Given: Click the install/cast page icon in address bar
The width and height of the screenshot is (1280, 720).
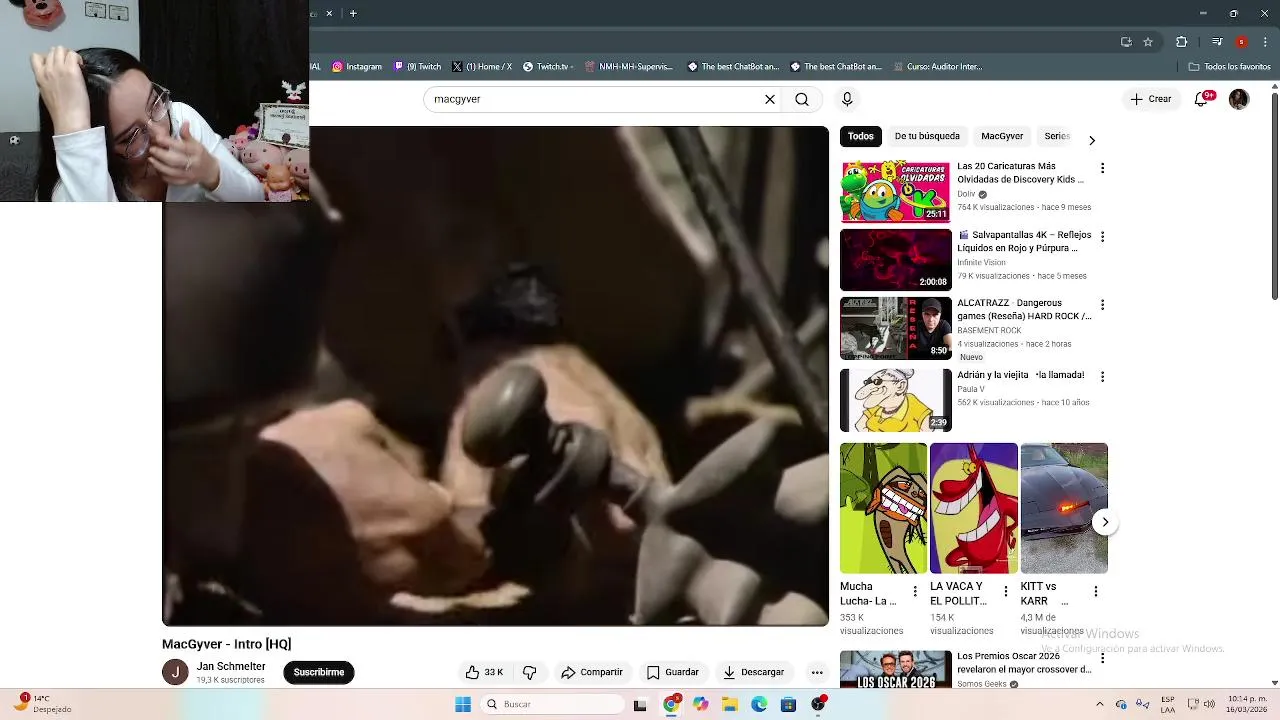Looking at the screenshot, I should point(1126,42).
